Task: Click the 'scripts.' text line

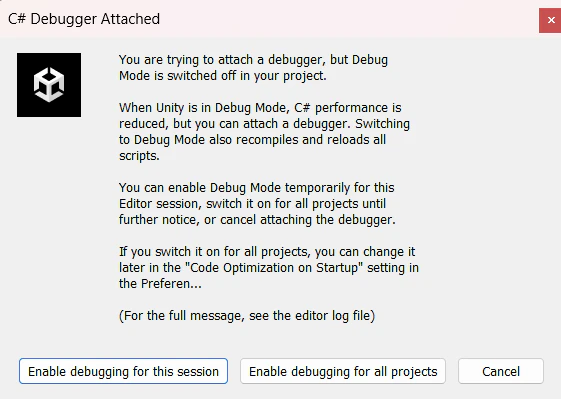Action: click(x=139, y=156)
